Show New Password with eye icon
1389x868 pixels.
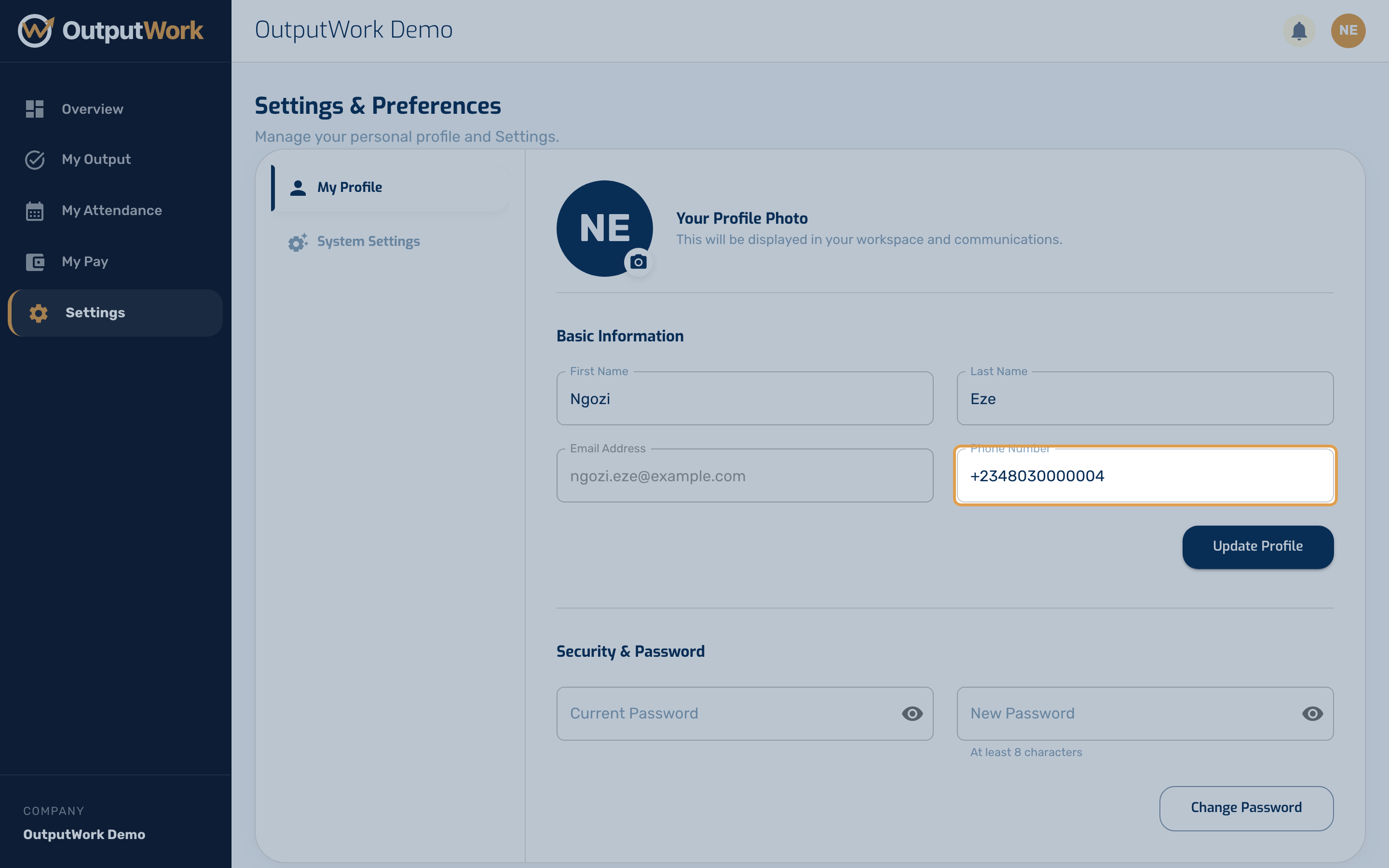tap(1313, 714)
